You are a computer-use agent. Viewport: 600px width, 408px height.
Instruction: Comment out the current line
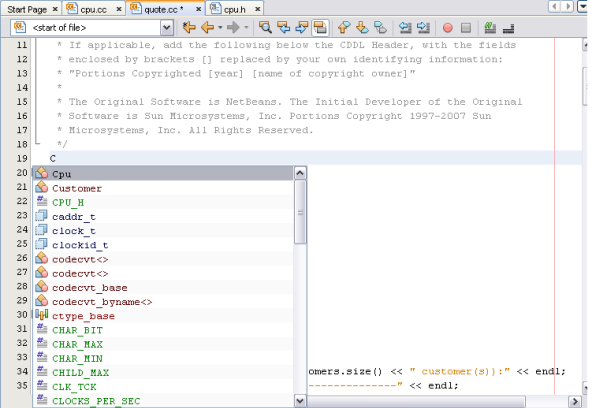[488, 28]
